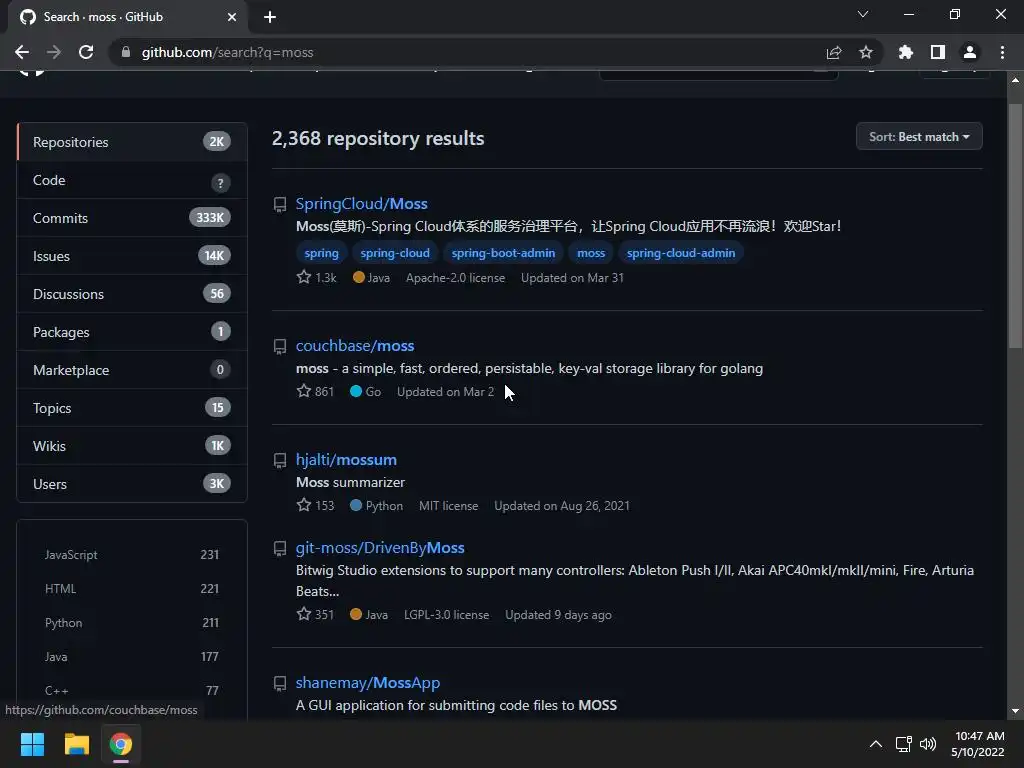Filter results by C++ language
This screenshot has height=768, width=1024.
[x=132, y=690]
